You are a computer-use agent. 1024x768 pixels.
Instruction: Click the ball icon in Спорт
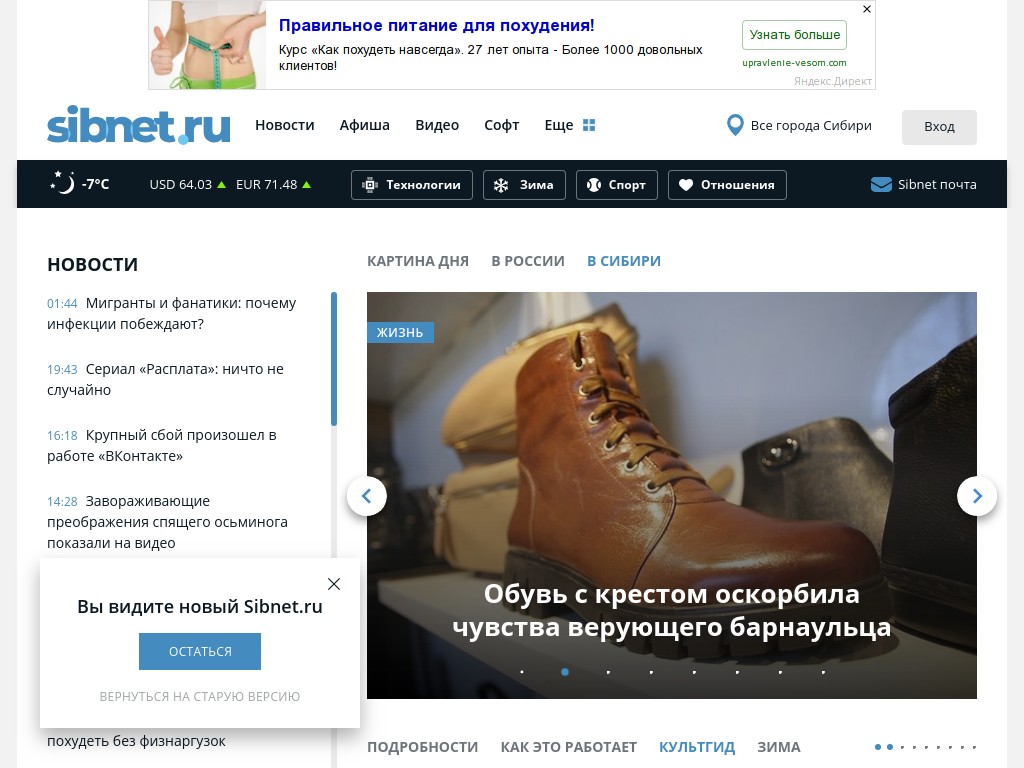tap(594, 185)
